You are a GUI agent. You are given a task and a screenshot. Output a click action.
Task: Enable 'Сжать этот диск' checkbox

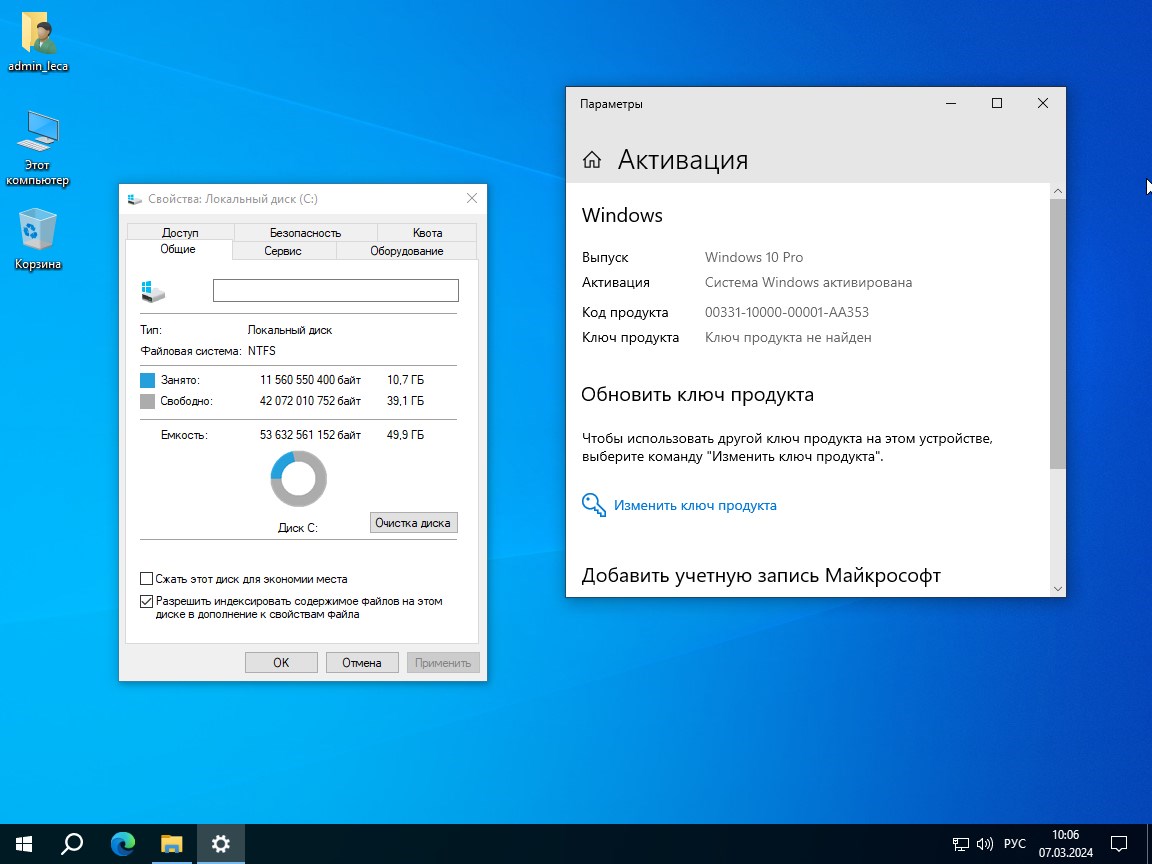click(x=147, y=579)
